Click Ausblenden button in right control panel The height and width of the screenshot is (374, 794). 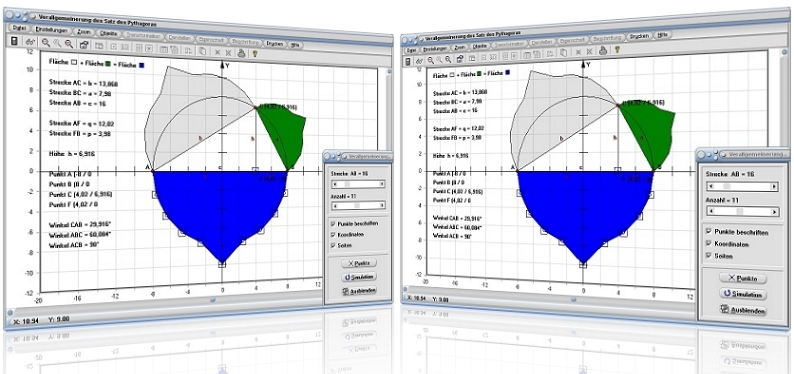742,310
